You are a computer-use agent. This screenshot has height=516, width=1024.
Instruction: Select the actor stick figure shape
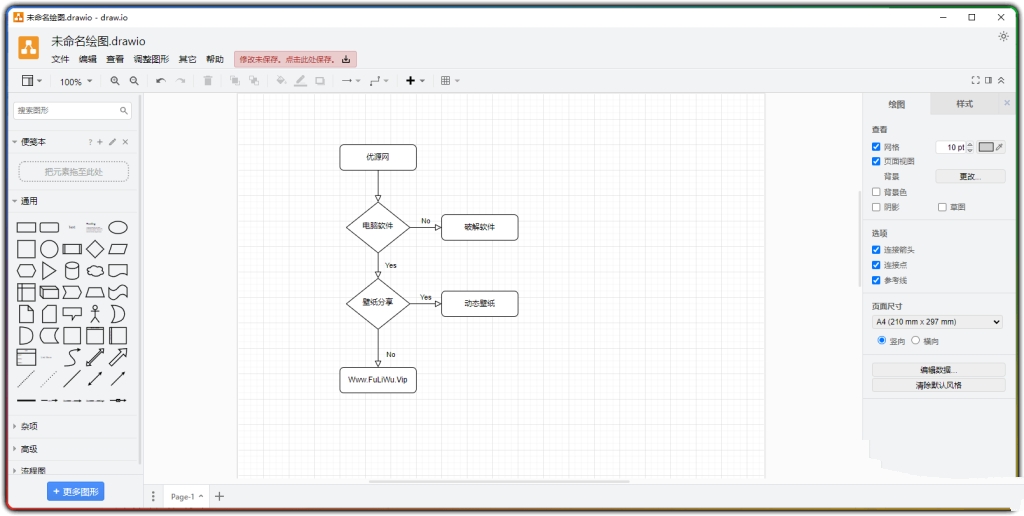coord(95,314)
